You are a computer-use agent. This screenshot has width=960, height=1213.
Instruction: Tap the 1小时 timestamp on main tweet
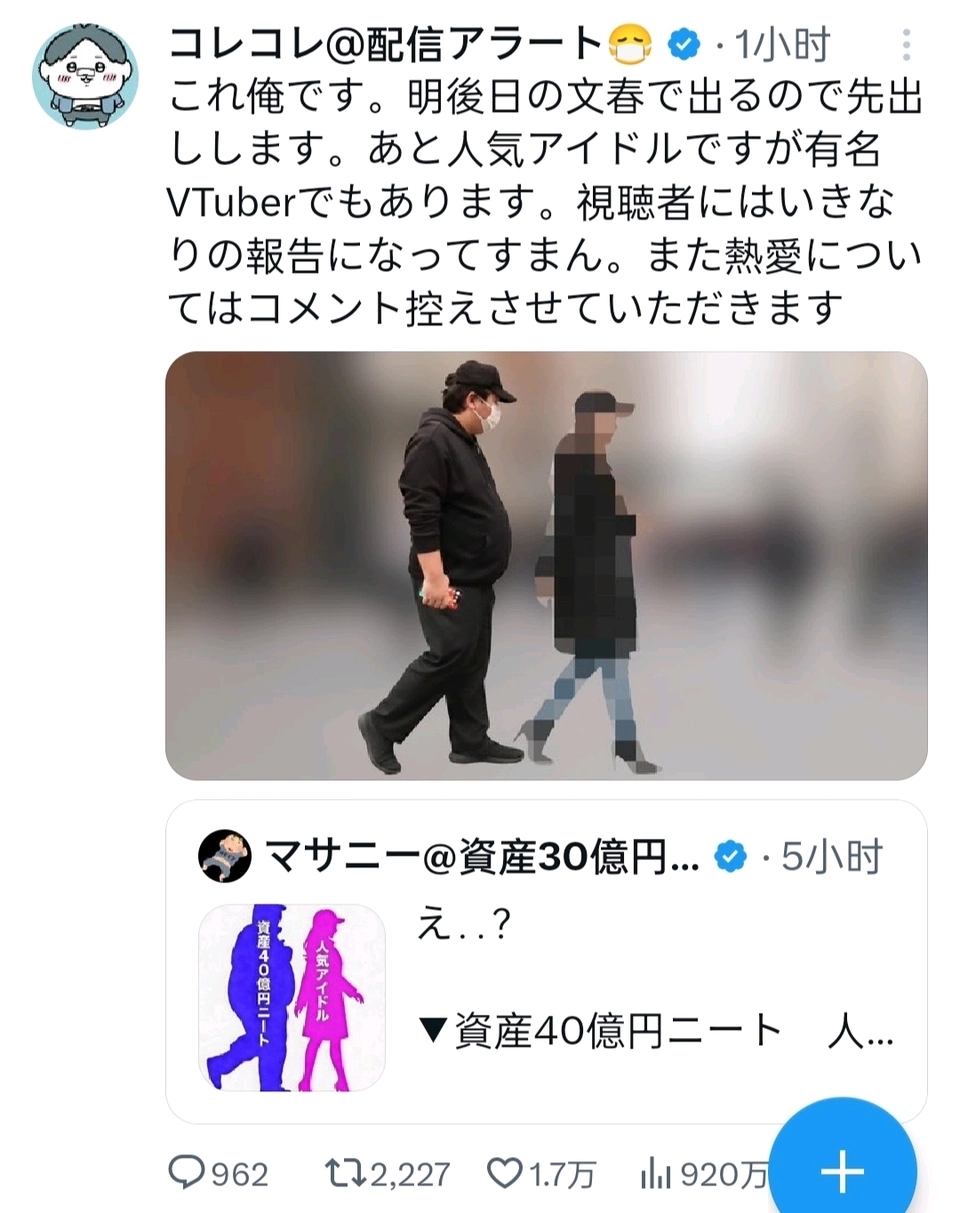point(783,45)
